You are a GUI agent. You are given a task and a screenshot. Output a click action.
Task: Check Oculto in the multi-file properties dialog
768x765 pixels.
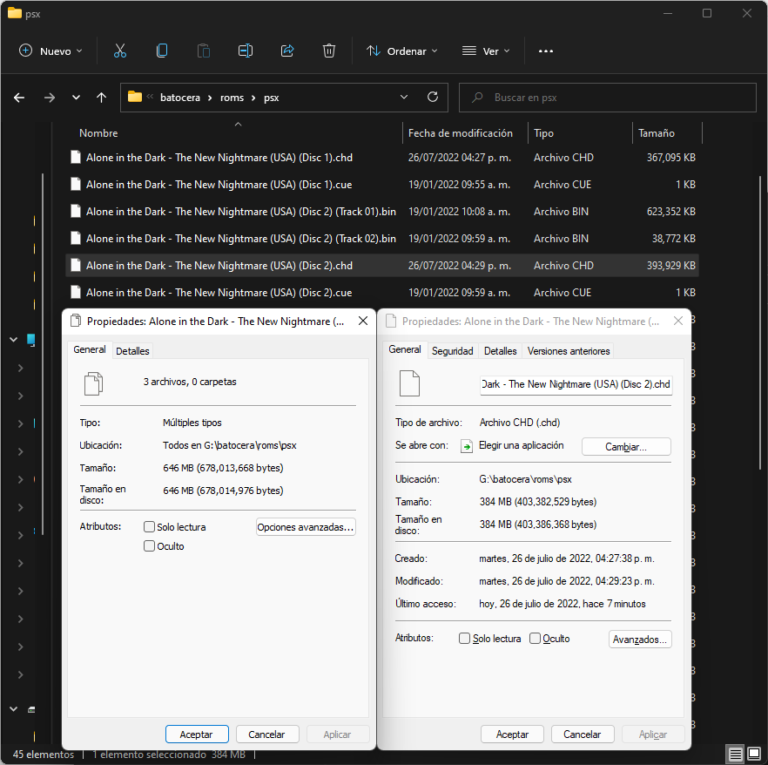coord(149,546)
